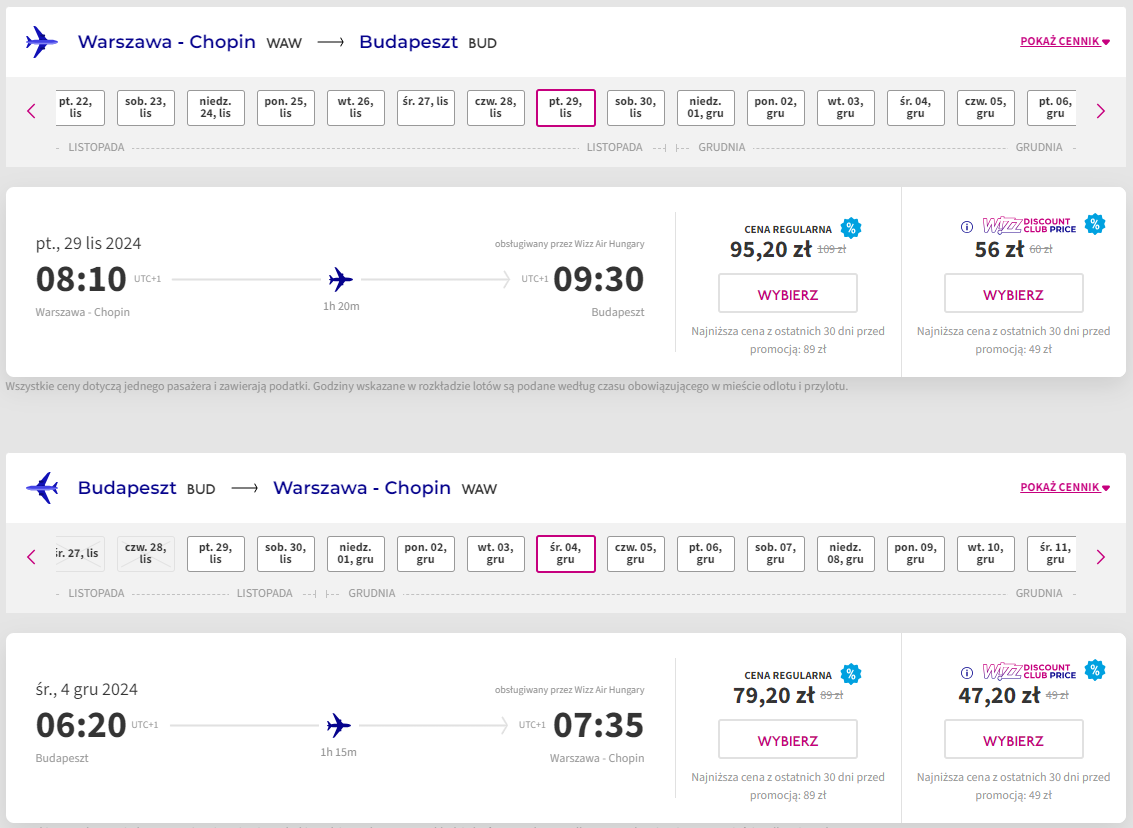
Task: Click percent badge next to 47,20 zł price
Action: tap(1095, 670)
